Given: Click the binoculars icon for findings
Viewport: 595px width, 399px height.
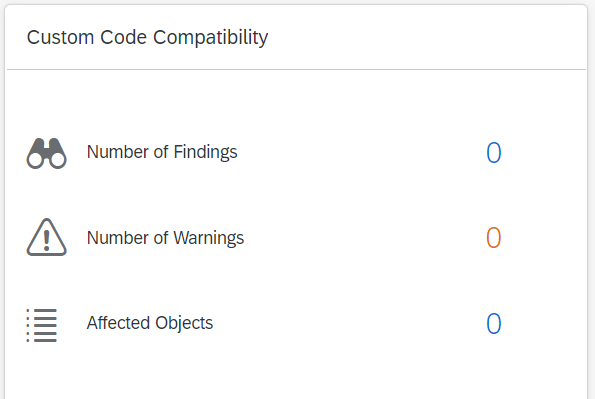Looking at the screenshot, I should click(x=46, y=153).
